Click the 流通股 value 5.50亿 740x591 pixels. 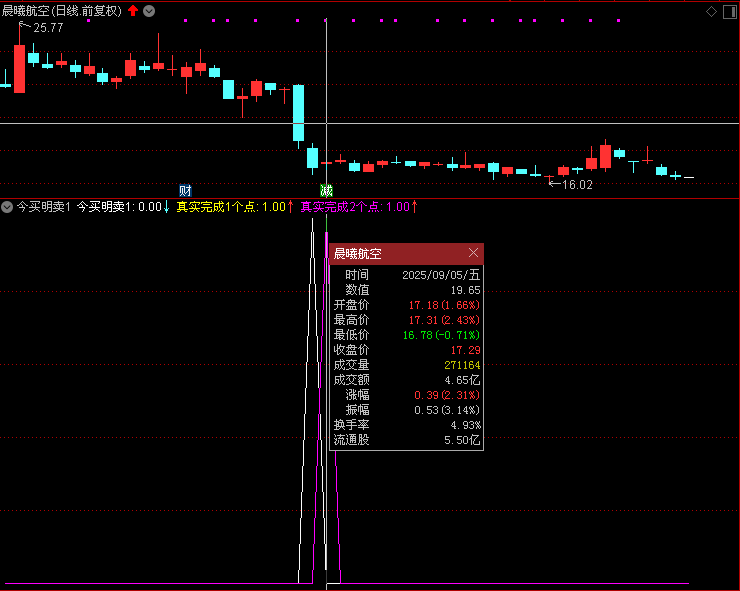point(462,440)
